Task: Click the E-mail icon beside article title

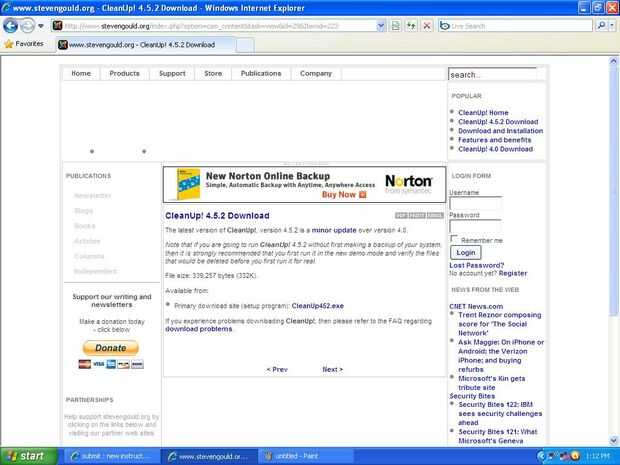Action: click(x=435, y=215)
